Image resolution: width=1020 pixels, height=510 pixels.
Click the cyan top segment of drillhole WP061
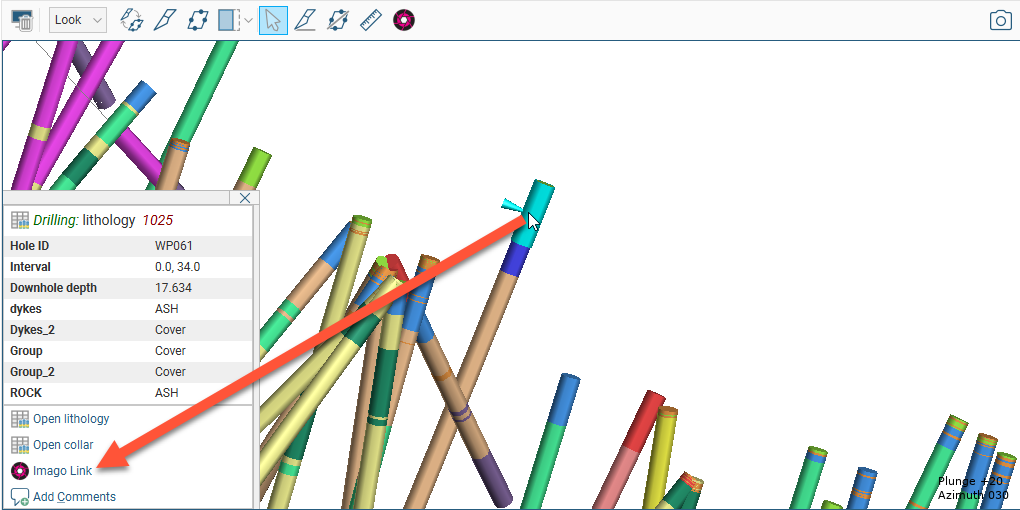click(x=536, y=213)
